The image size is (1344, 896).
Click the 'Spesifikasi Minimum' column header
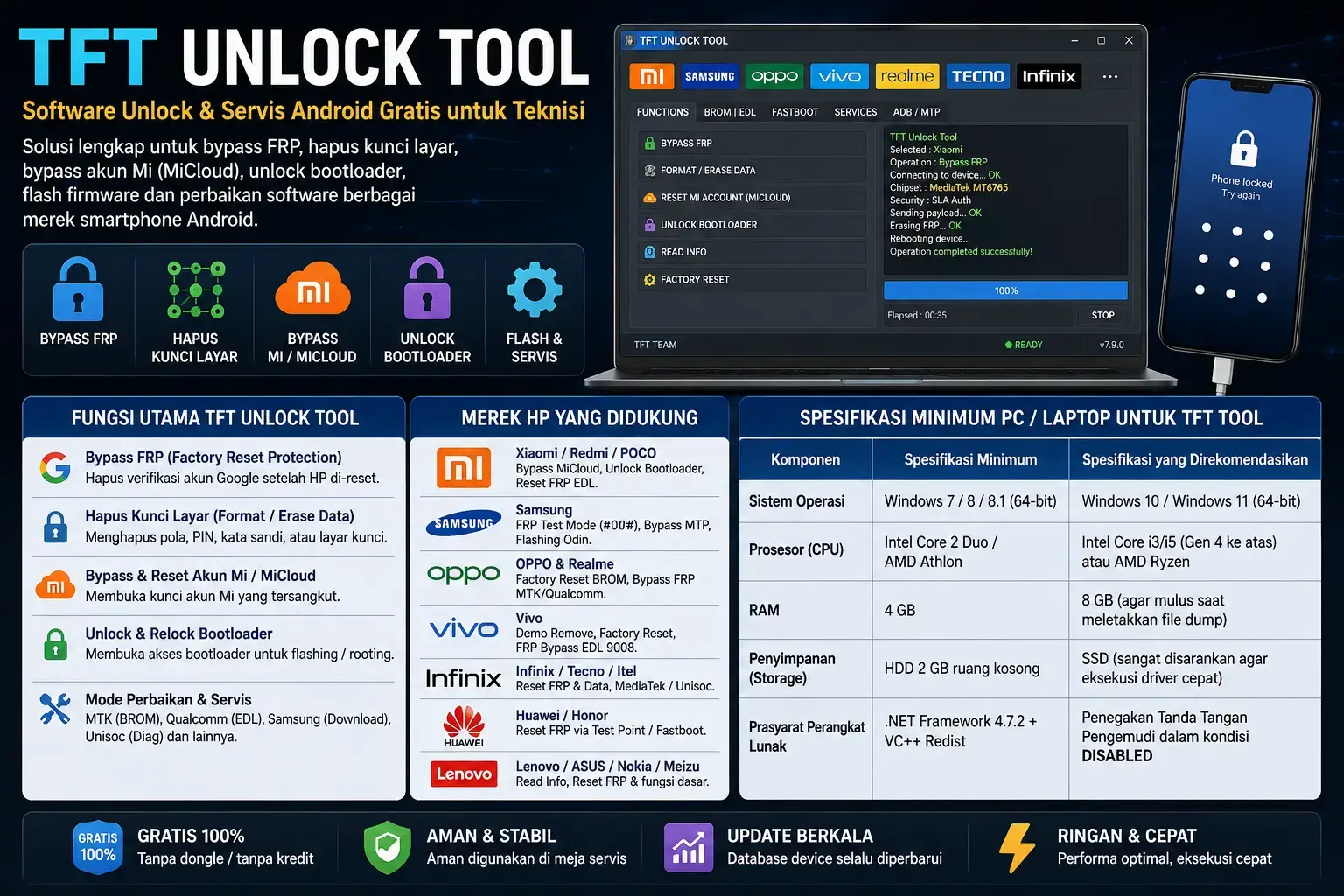(970, 459)
